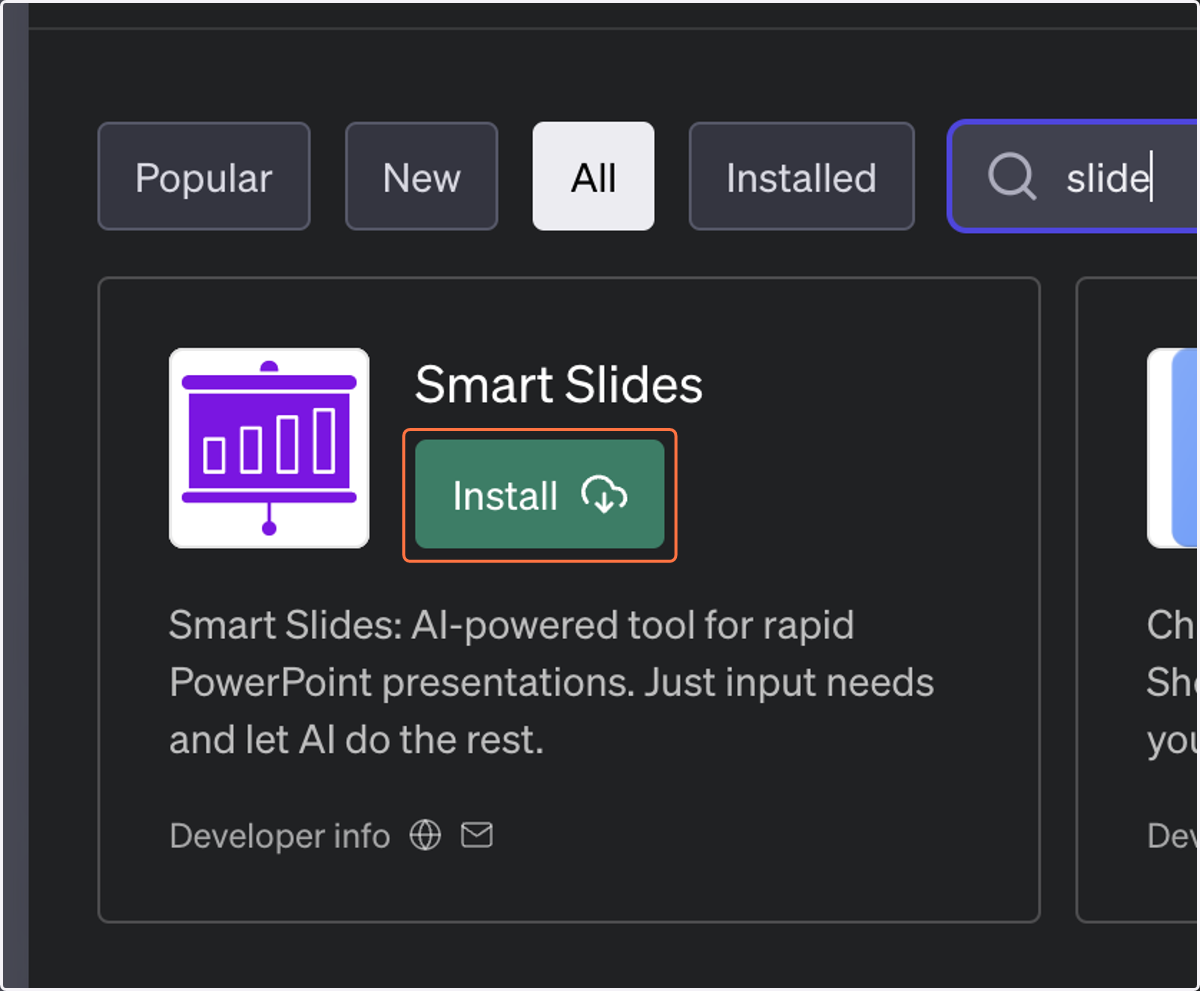Switch to the New filter tab
Image resolution: width=1200 pixels, height=991 pixels.
click(421, 177)
